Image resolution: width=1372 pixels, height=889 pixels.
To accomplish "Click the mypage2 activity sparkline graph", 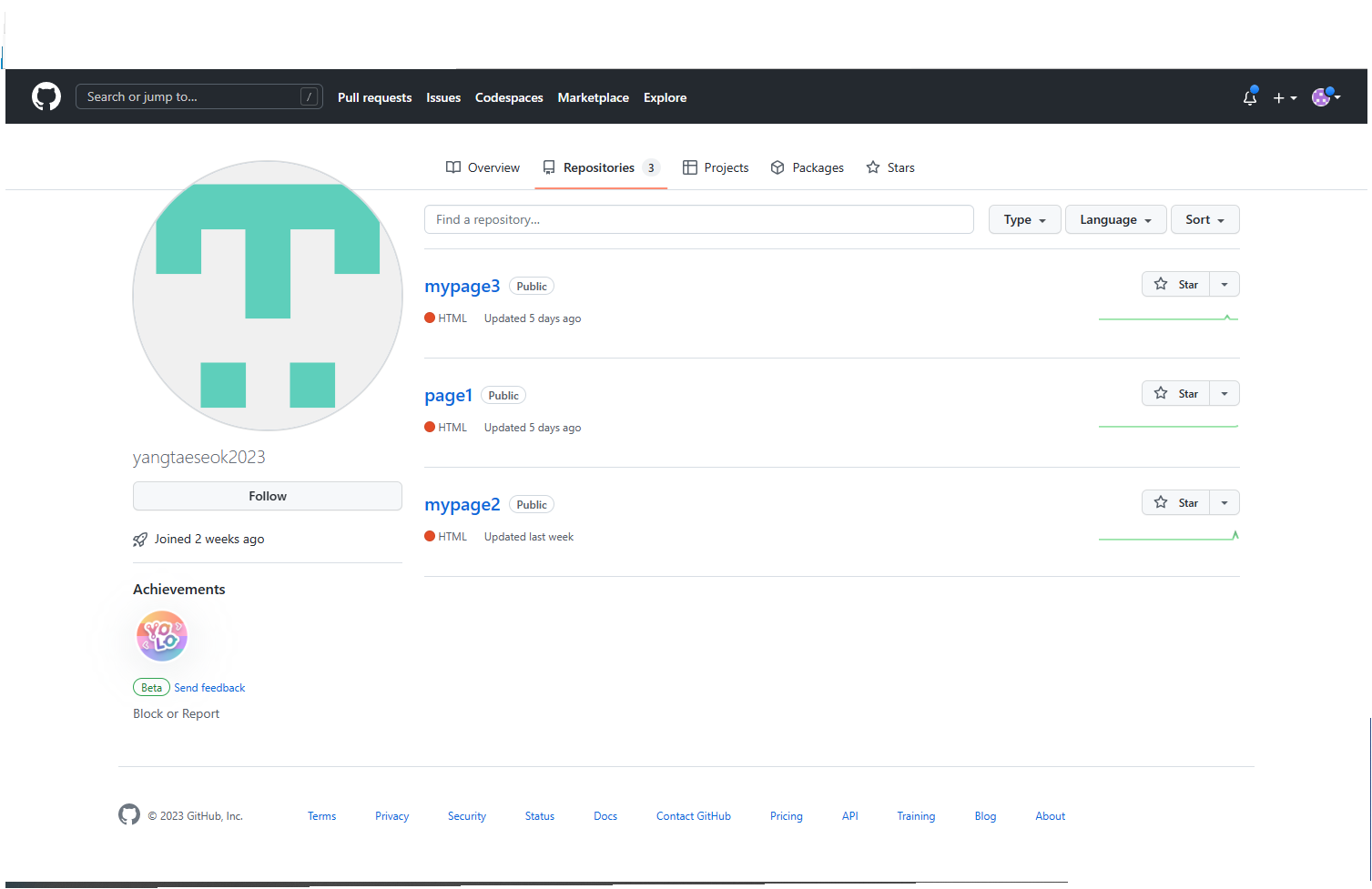I will click(x=1168, y=535).
